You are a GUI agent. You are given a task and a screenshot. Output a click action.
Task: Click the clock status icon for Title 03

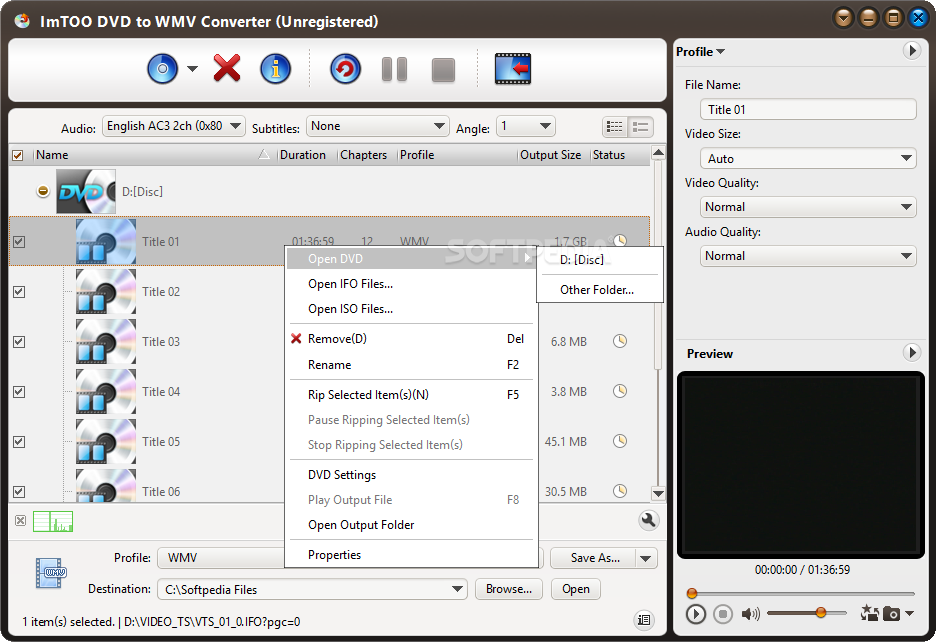[x=620, y=341]
